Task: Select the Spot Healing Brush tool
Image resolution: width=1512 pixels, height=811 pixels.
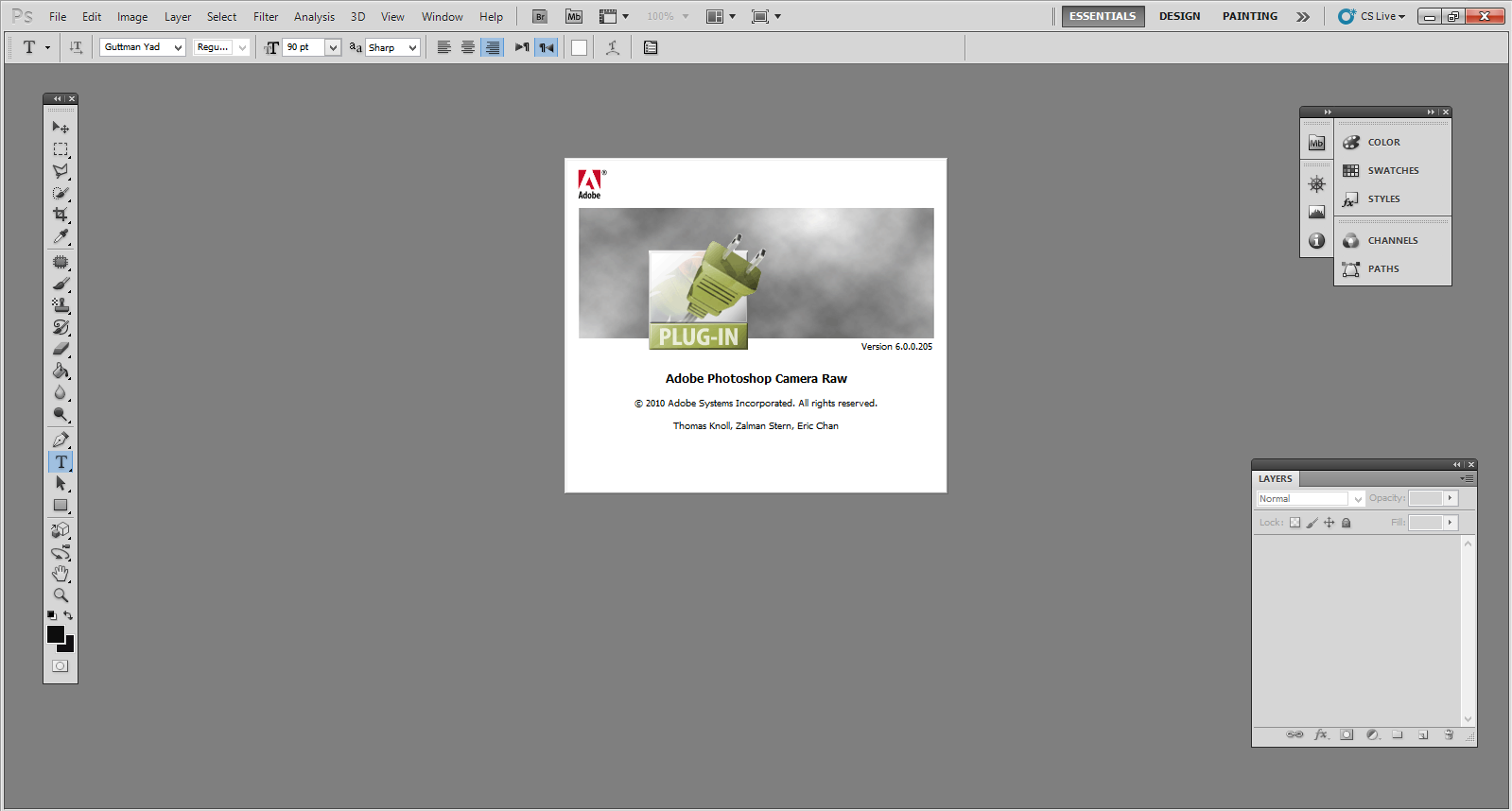Action: pos(61,262)
